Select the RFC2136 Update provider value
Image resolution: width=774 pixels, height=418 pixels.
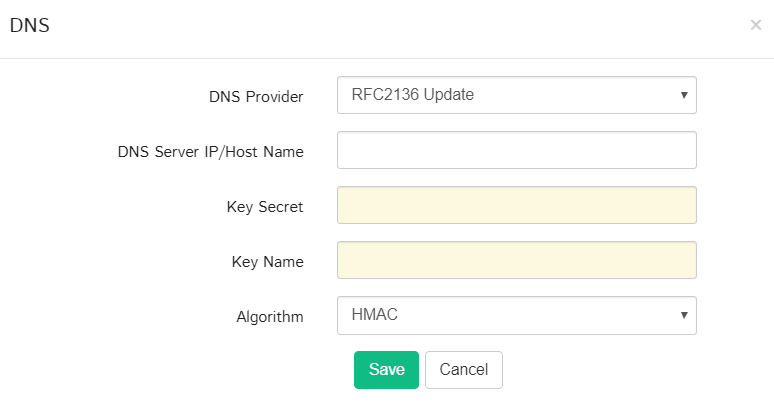coord(413,96)
